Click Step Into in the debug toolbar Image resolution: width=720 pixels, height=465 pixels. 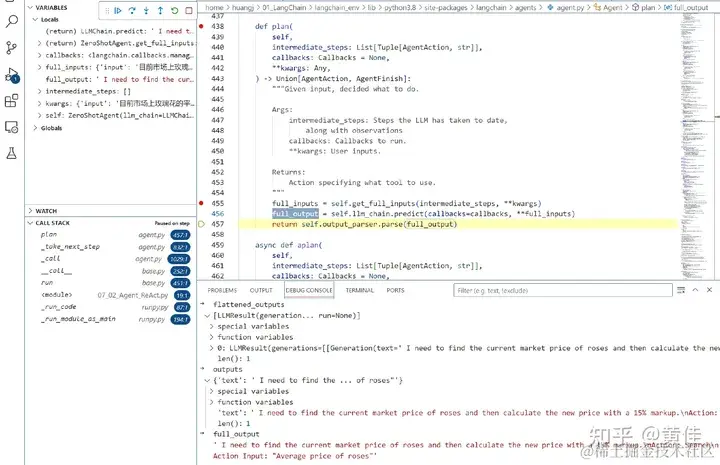point(146,11)
